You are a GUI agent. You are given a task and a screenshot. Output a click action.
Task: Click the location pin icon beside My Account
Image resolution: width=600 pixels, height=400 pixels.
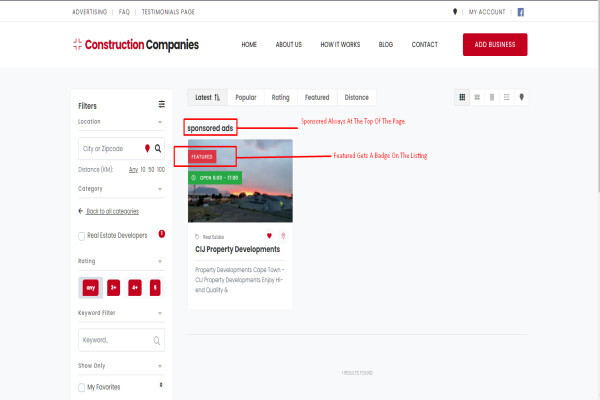(x=455, y=12)
